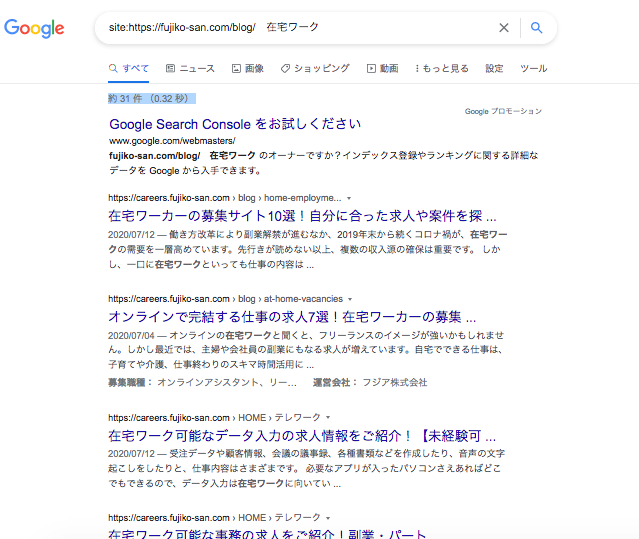The image size is (639, 539).
Task: Expand the もっと見る menu
Action: coord(442,68)
